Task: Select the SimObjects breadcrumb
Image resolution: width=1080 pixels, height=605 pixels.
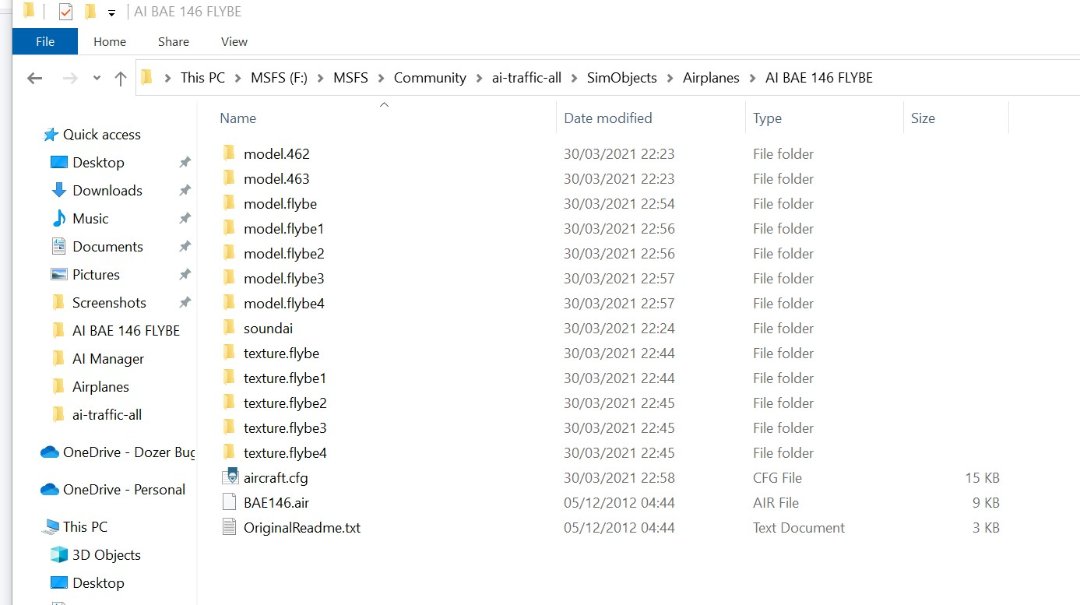Action: (x=622, y=78)
